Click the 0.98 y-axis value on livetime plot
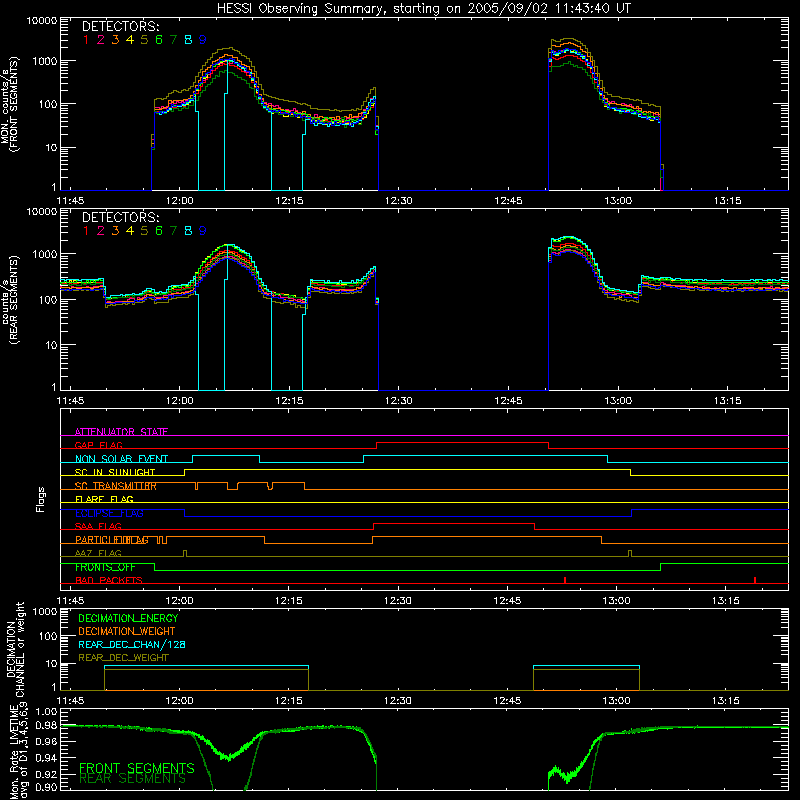Viewport: 800px width, 800px height. pos(47,726)
